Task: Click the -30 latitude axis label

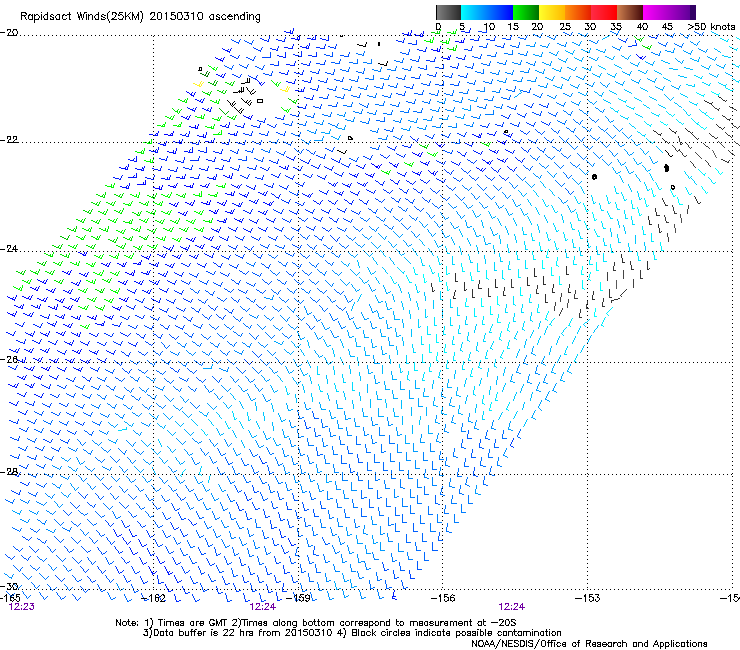Action: click(9, 586)
